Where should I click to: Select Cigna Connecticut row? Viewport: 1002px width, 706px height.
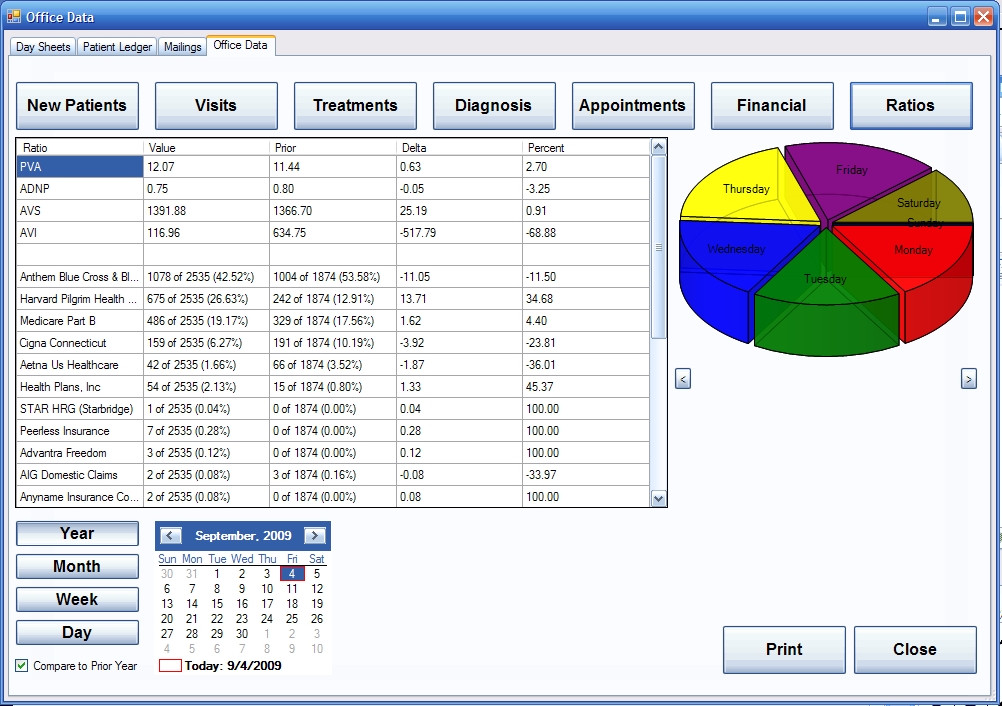pos(333,343)
